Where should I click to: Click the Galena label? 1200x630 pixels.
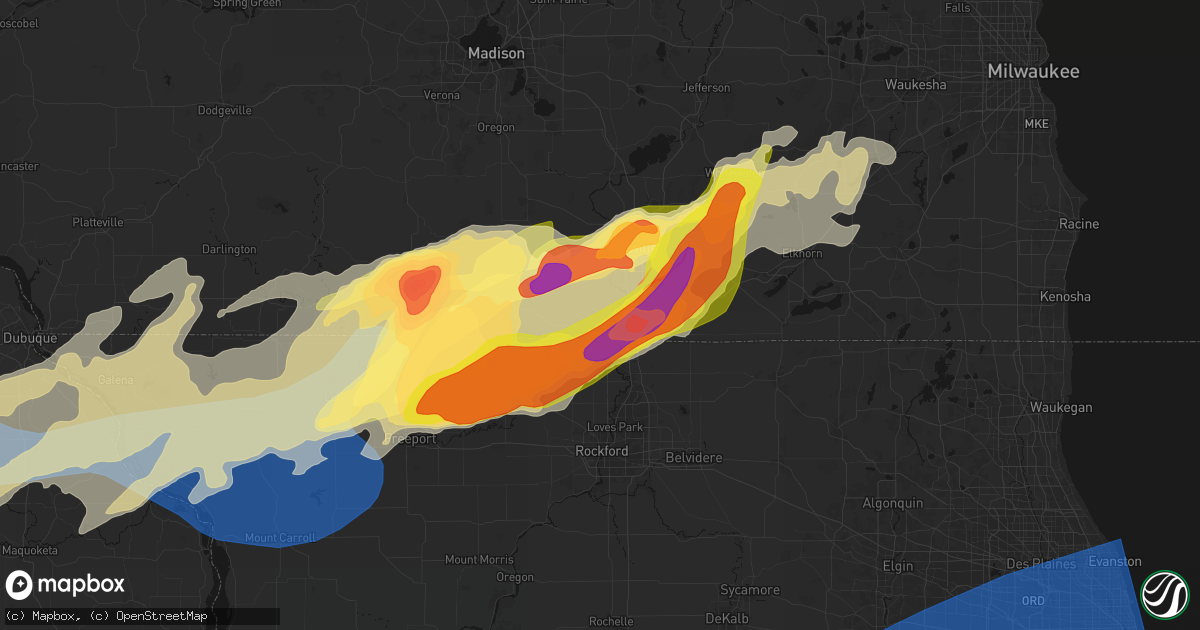pos(116,381)
